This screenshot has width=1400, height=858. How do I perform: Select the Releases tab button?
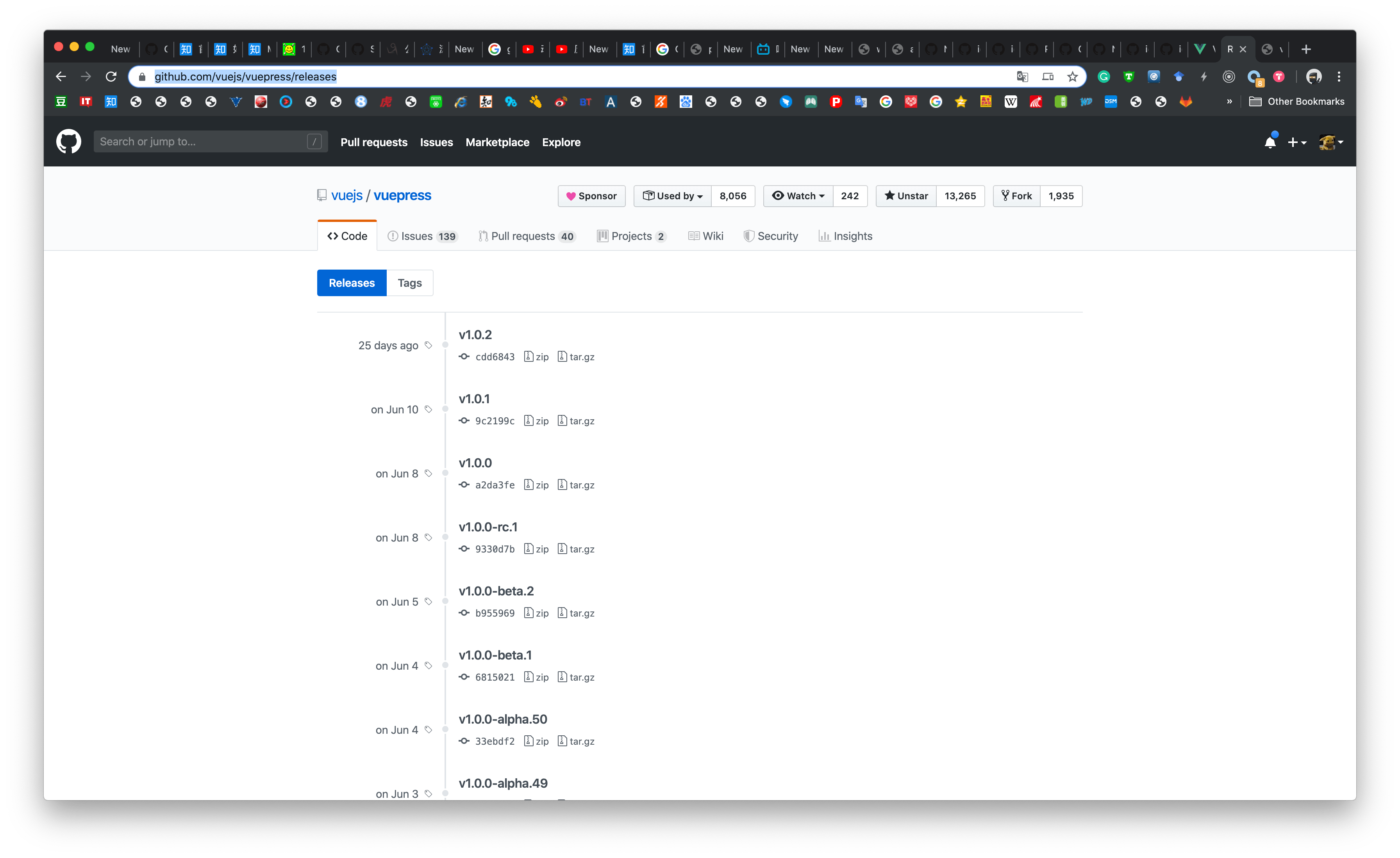point(352,282)
